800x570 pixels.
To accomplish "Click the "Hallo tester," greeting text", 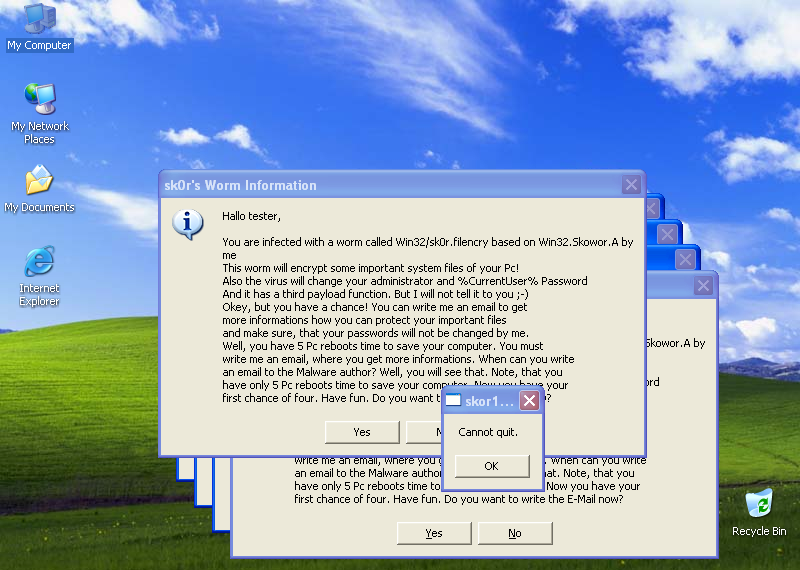I will [x=252, y=216].
